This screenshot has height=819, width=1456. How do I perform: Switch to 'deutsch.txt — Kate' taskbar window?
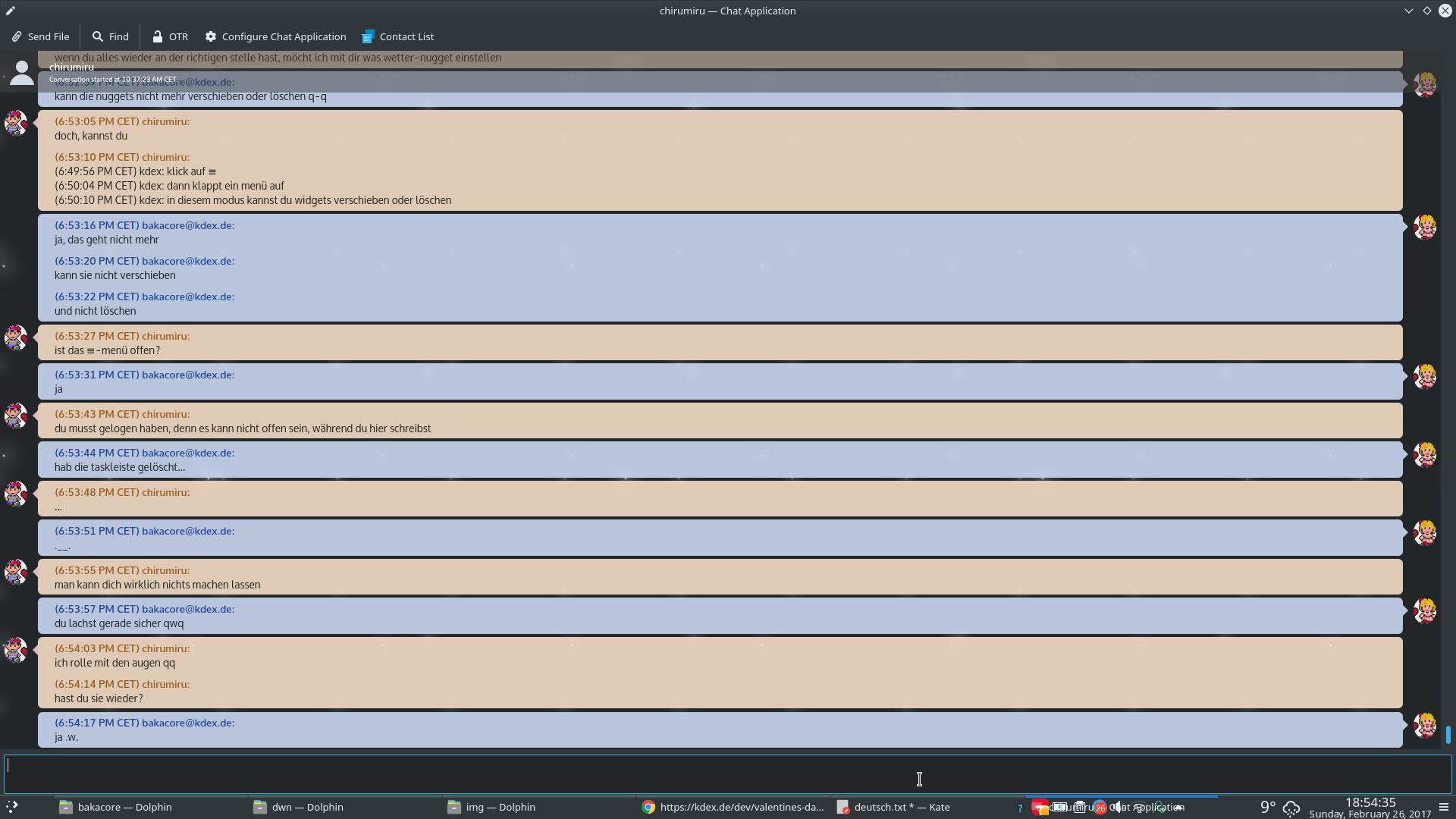(927, 807)
